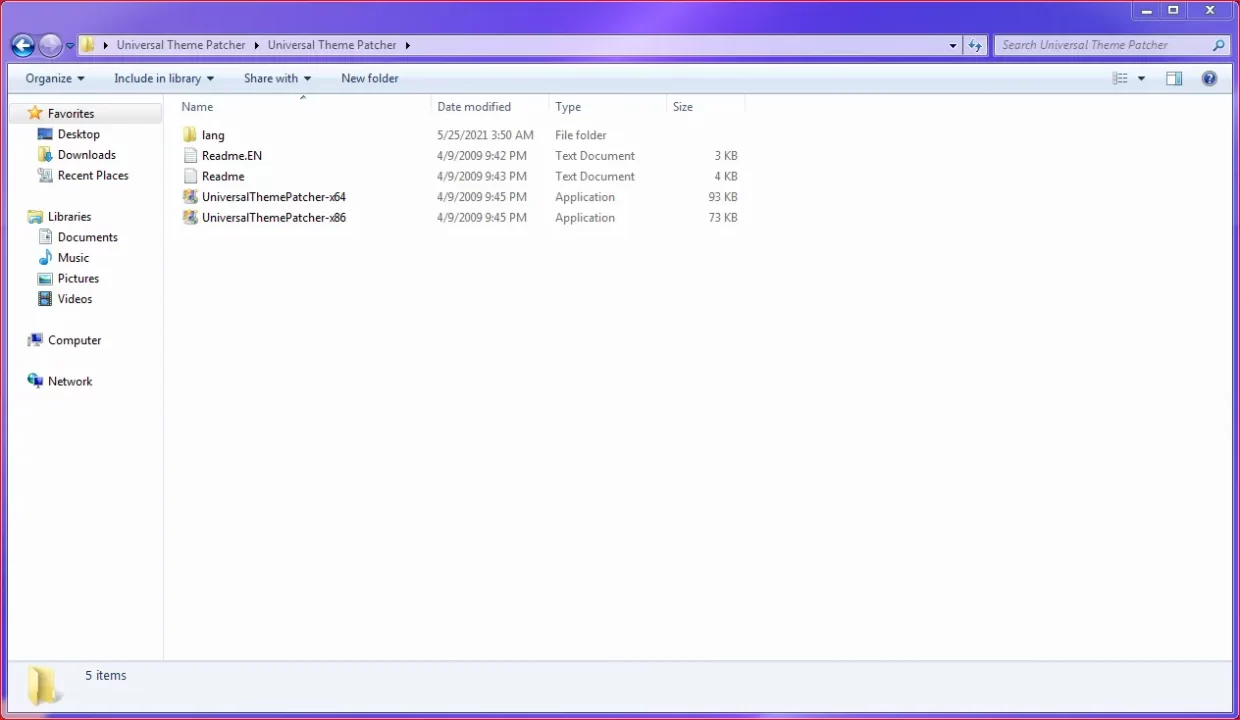Click the New folder button
1240x720 pixels.
370,78
